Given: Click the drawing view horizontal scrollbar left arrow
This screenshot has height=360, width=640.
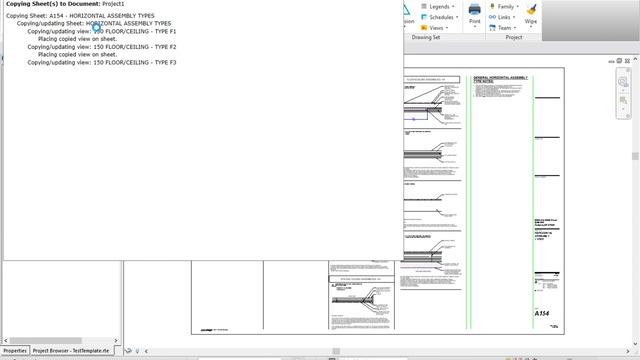Looking at the screenshot, I should click(147, 351).
